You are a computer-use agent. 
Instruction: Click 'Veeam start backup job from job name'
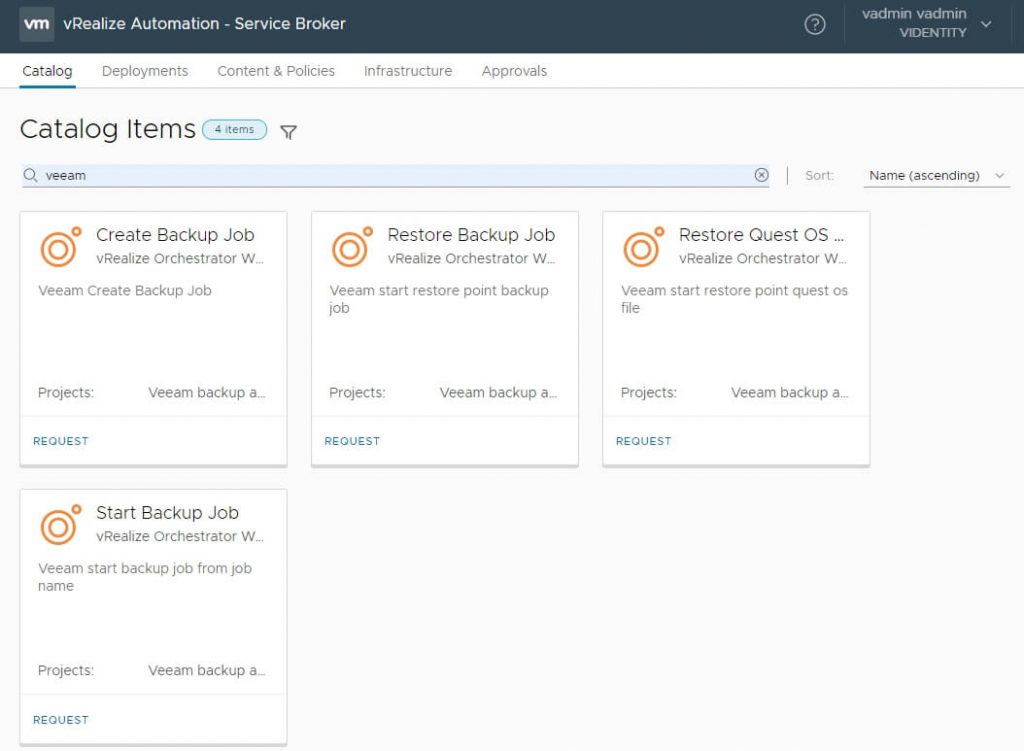point(144,577)
